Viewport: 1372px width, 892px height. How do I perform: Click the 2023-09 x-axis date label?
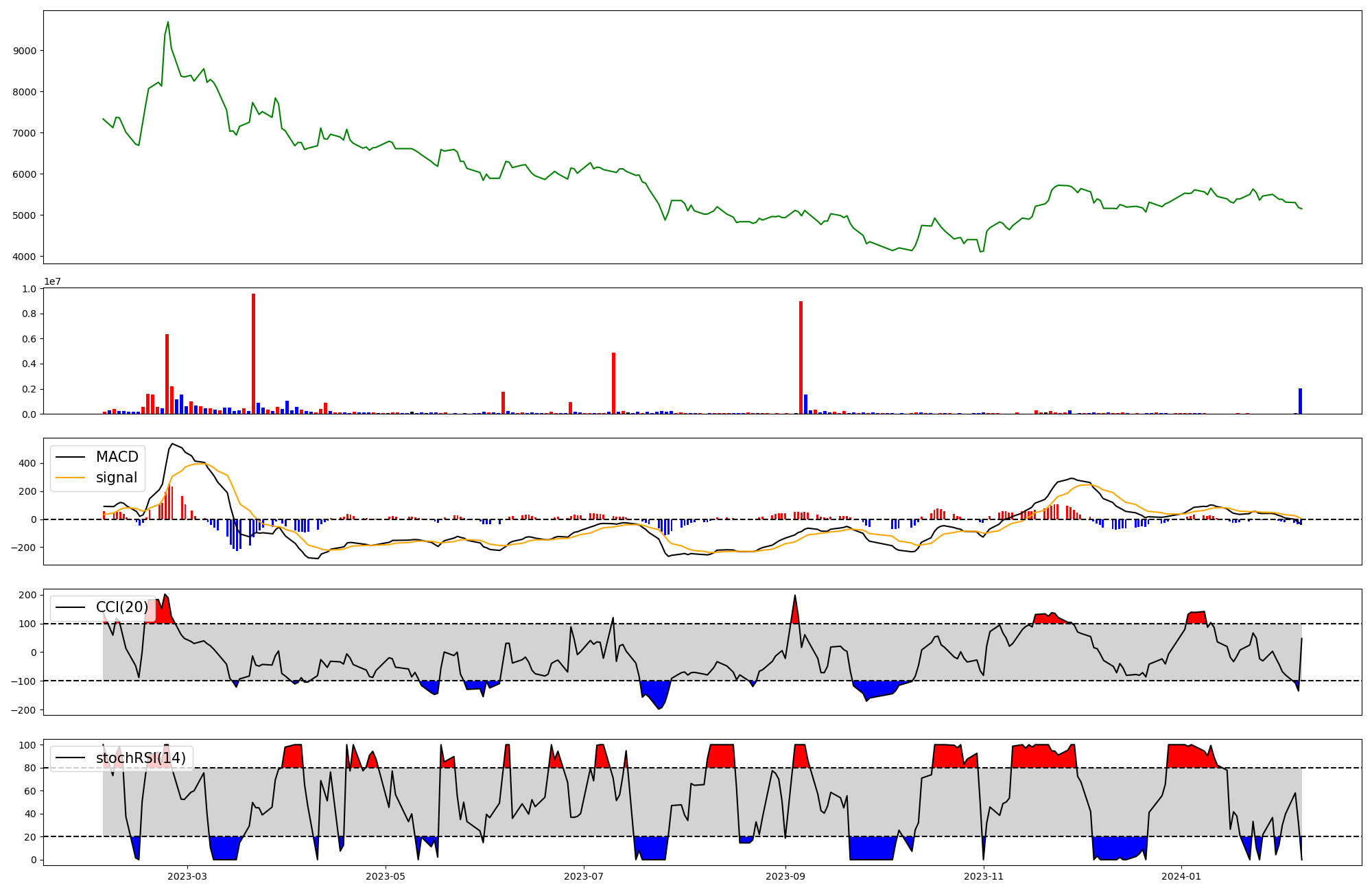pos(785,876)
